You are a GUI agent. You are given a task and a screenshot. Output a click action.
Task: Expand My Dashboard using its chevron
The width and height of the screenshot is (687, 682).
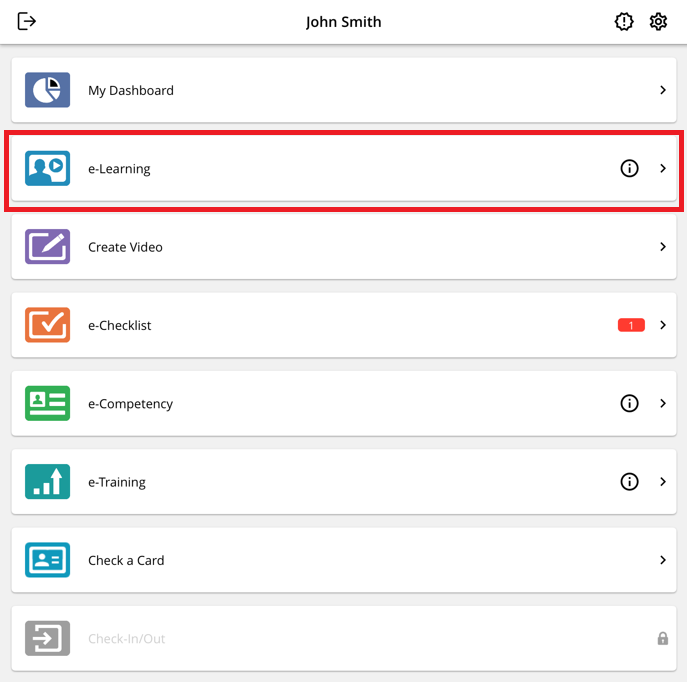click(662, 90)
